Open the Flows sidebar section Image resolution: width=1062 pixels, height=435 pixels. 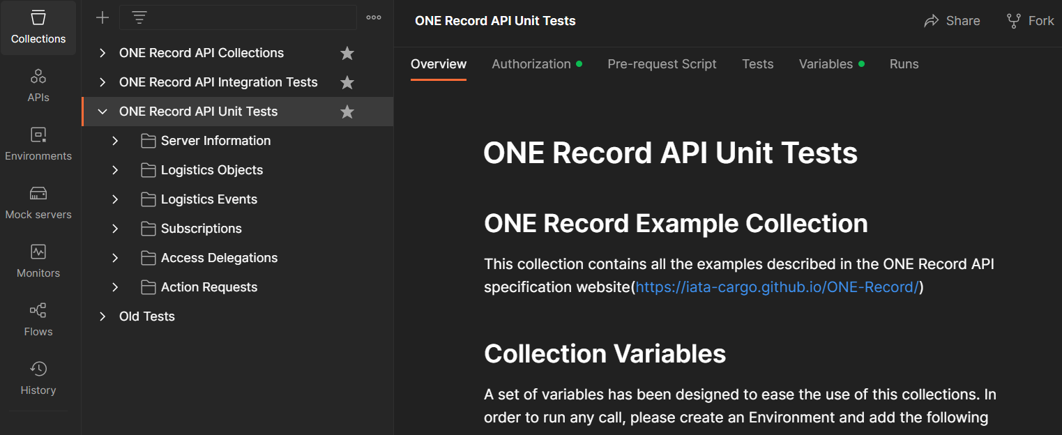(39, 320)
